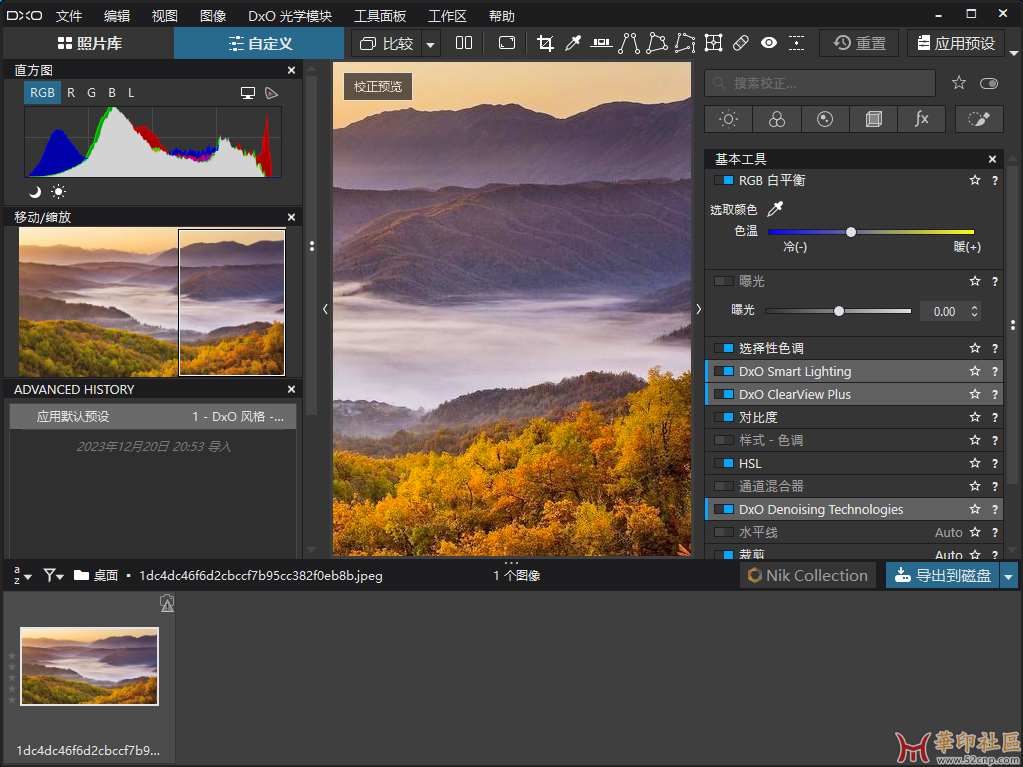Activate the Repair bandage tool
The image size is (1023, 767).
[x=741, y=43]
